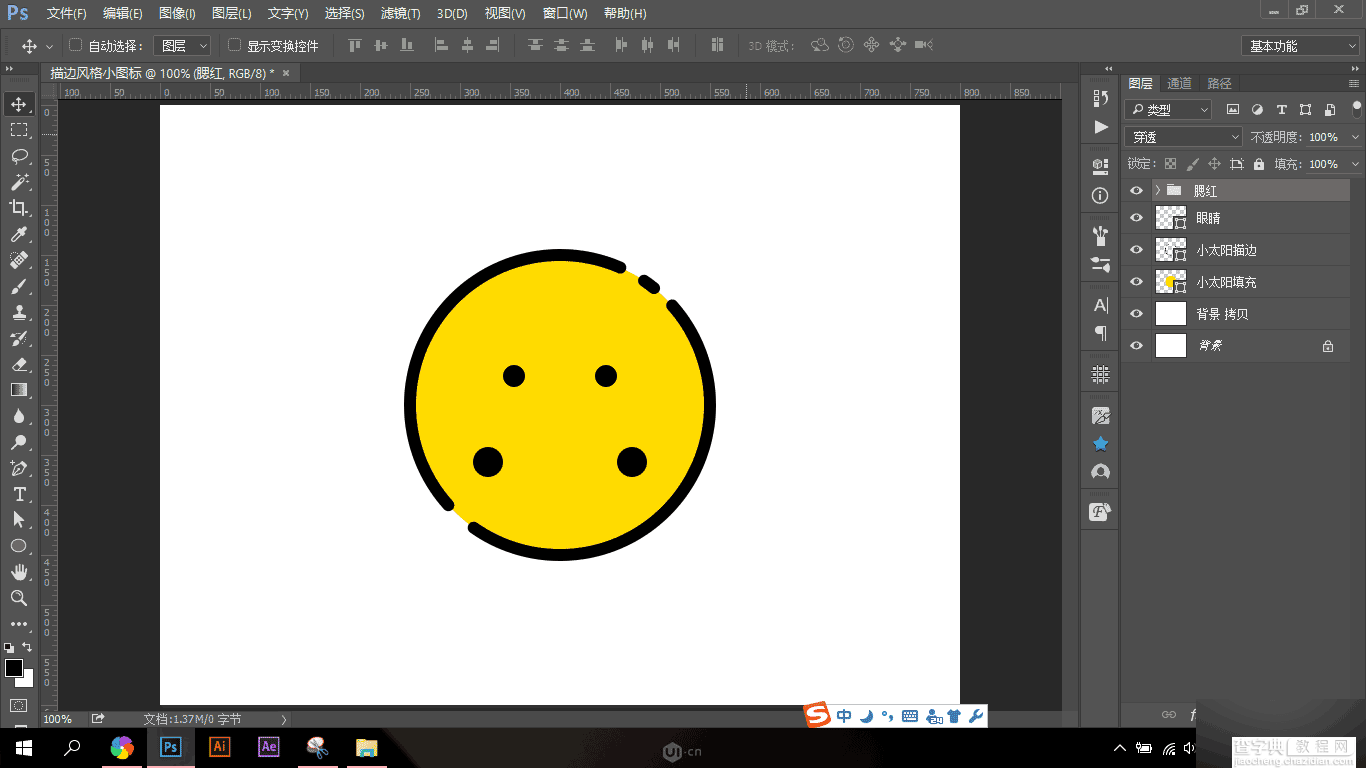Open the Brush Presets panel icon
1366x768 pixels.
tap(1101, 265)
